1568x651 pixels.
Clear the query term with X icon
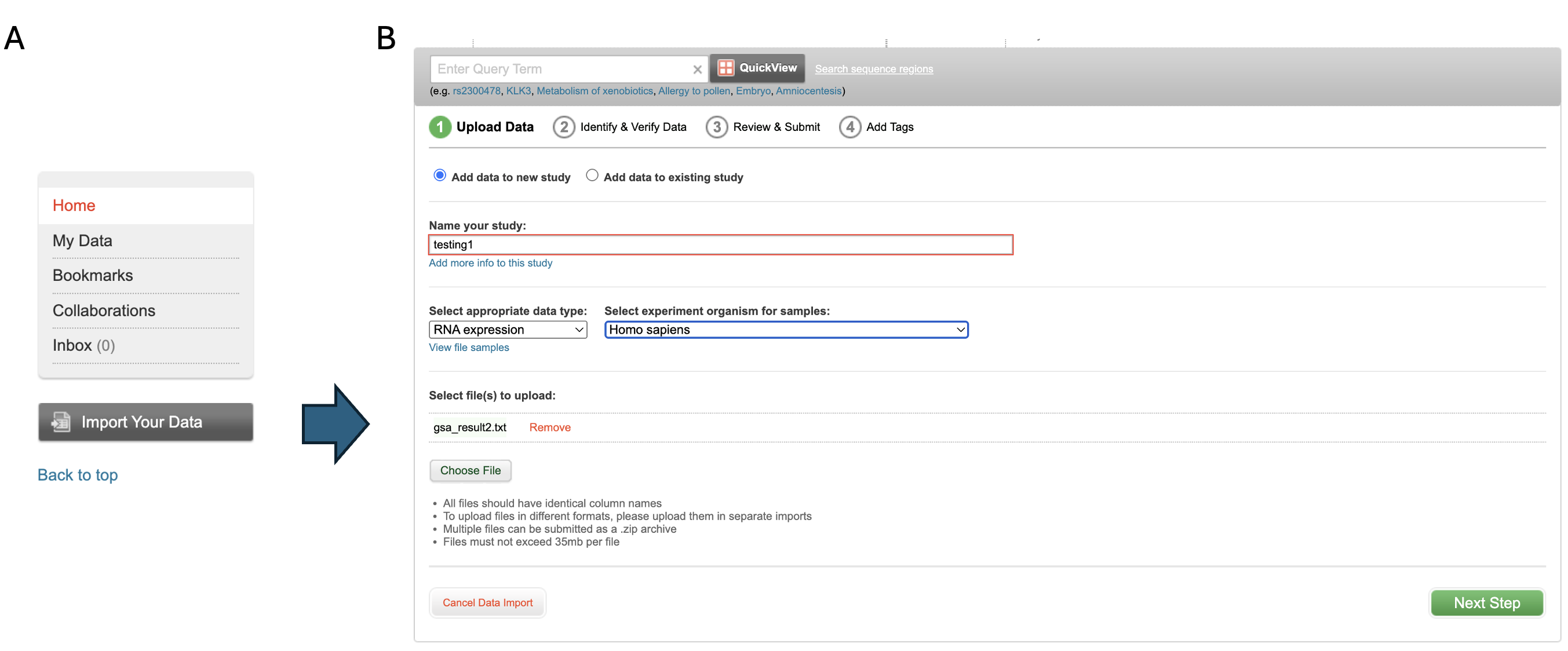point(697,70)
